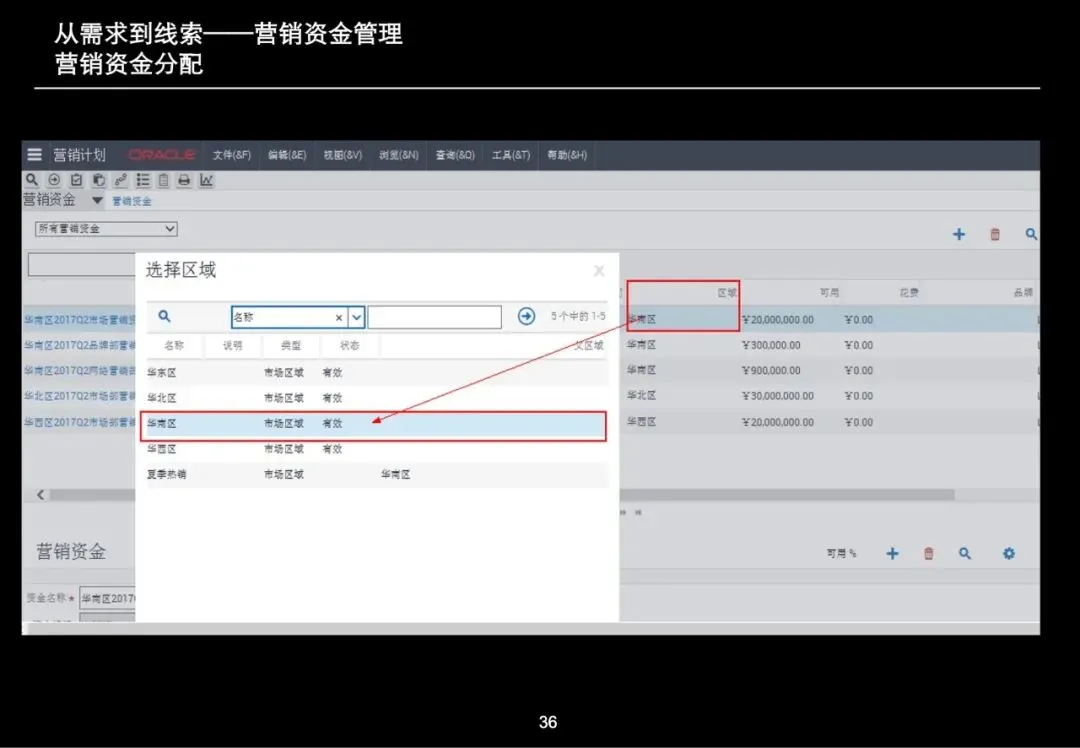This screenshot has width=1080, height=748.
Task: Add a record using the funds list plus icon
Action: click(x=959, y=234)
